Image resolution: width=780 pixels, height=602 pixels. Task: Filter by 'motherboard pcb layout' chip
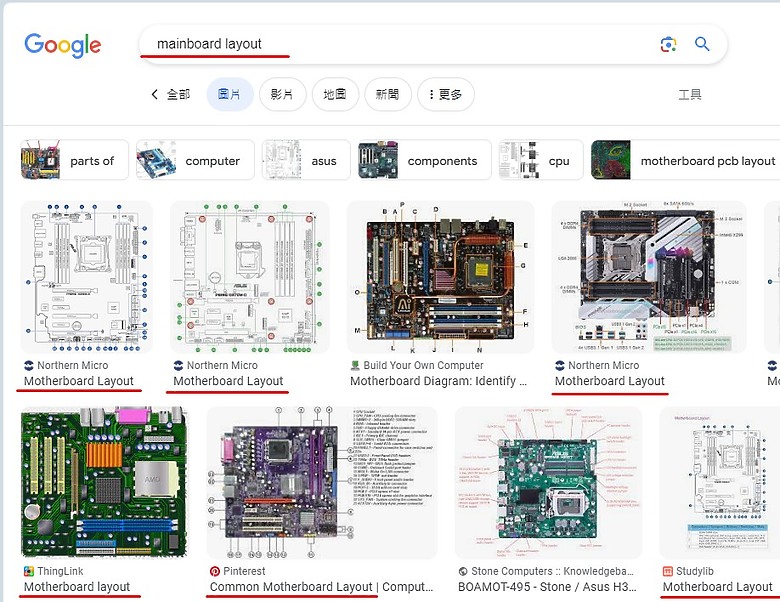(x=685, y=160)
